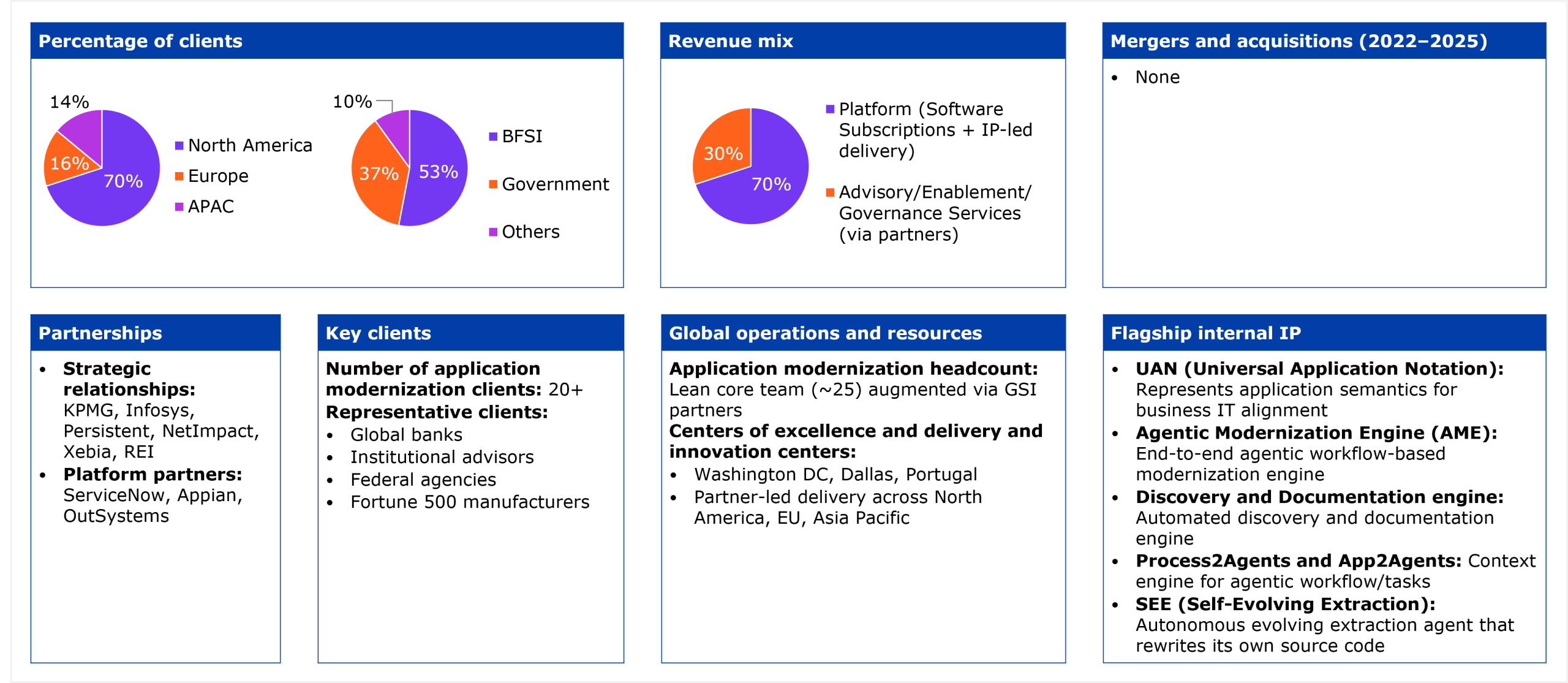
Task: Click the Platform revenue legend marker
Action: point(830,110)
